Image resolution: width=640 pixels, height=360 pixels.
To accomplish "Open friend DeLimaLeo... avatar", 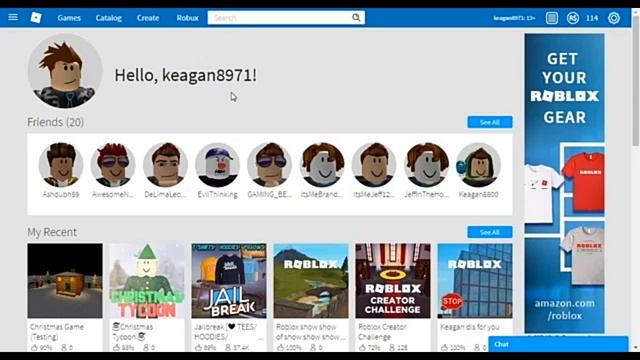I will coord(165,164).
